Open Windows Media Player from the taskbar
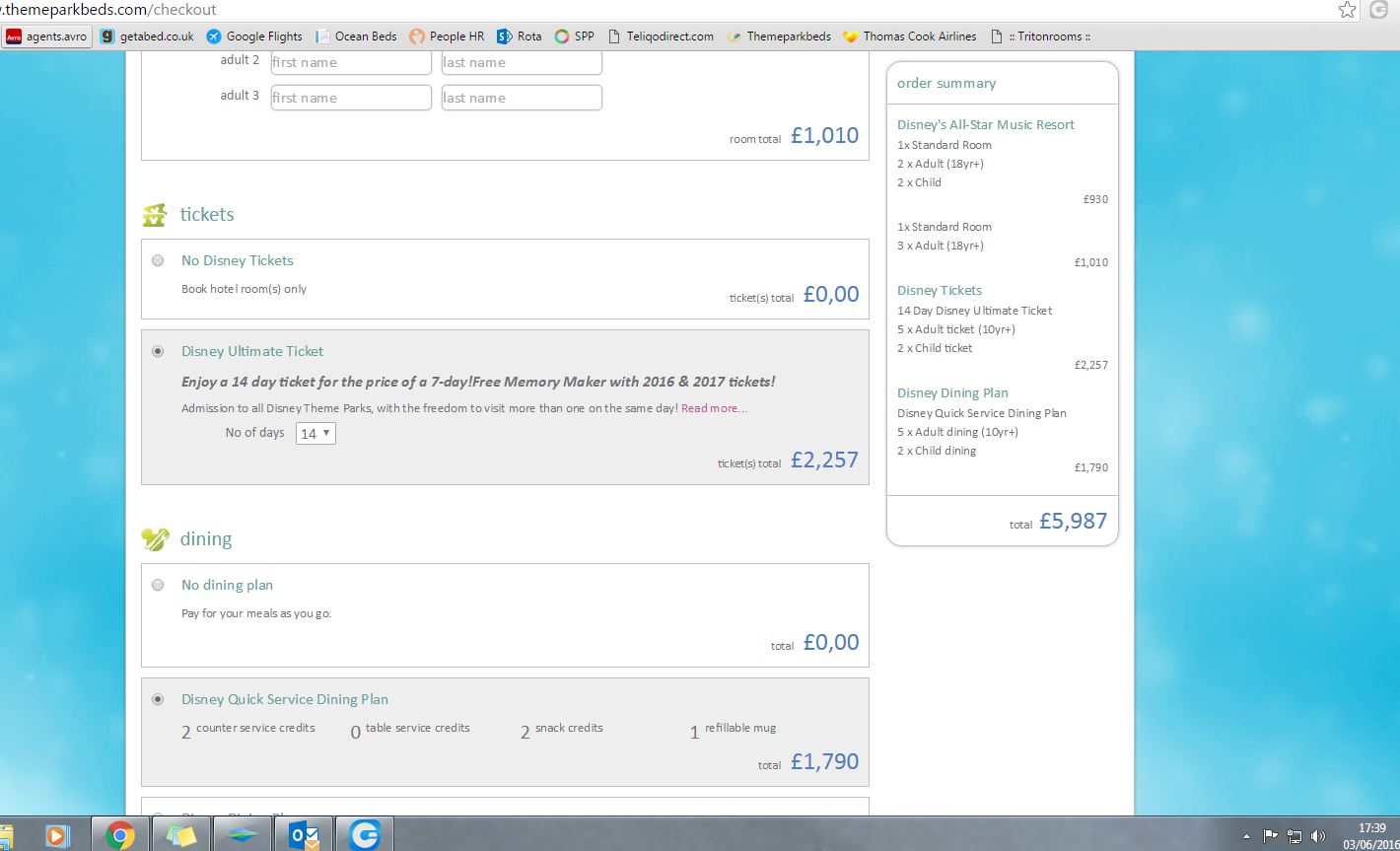This screenshot has height=851, width=1400. pos(56,835)
